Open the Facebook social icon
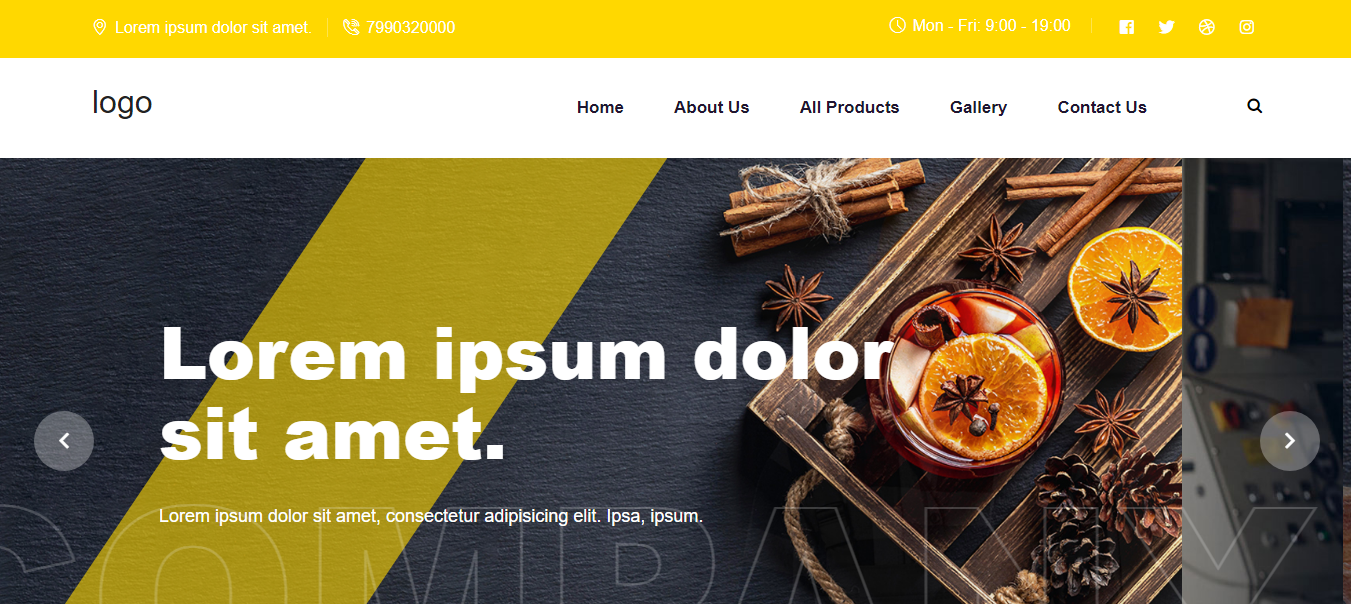1351x604 pixels. [1127, 27]
